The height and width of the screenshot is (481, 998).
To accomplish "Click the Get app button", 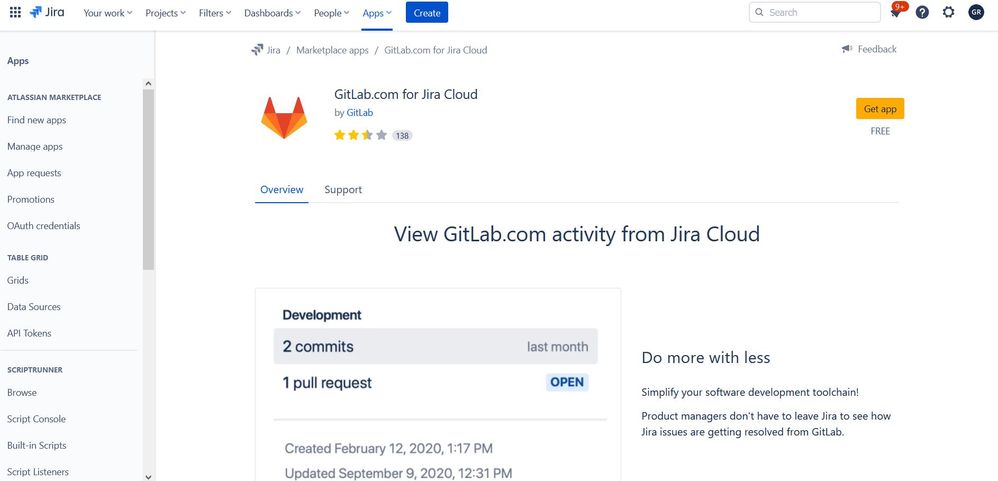I will (x=880, y=109).
